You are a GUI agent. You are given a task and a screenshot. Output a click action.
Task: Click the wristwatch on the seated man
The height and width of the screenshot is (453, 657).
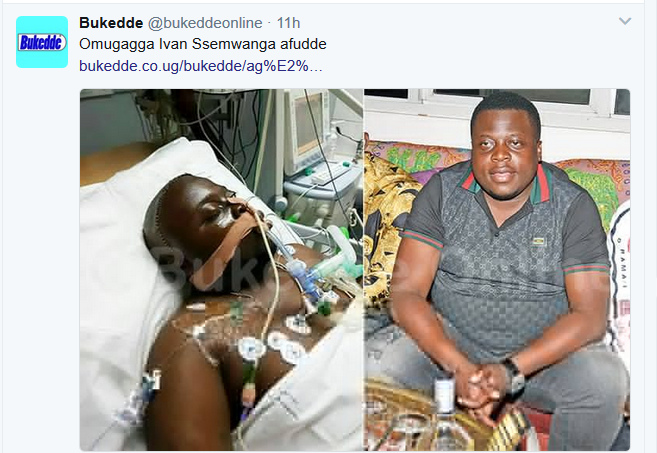515,376
